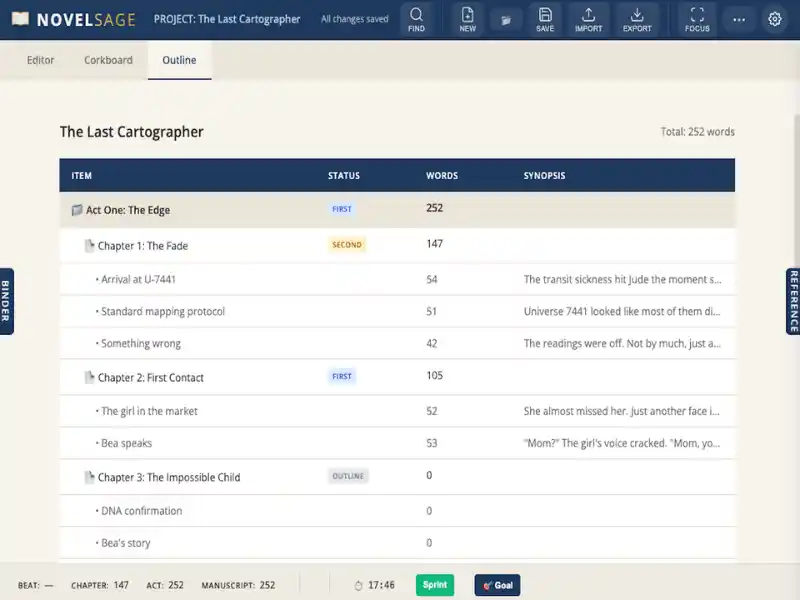Switch to the Corkboard tab
The image size is (800, 600).
click(108, 60)
